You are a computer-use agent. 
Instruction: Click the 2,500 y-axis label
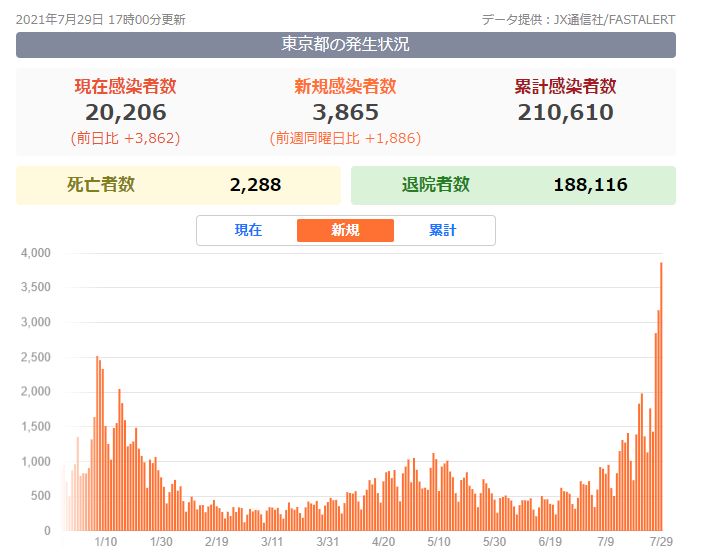tap(36, 357)
